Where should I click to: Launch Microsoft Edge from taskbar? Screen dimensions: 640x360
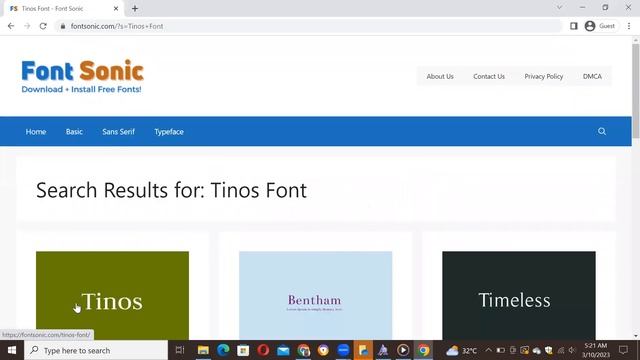(x=223, y=350)
